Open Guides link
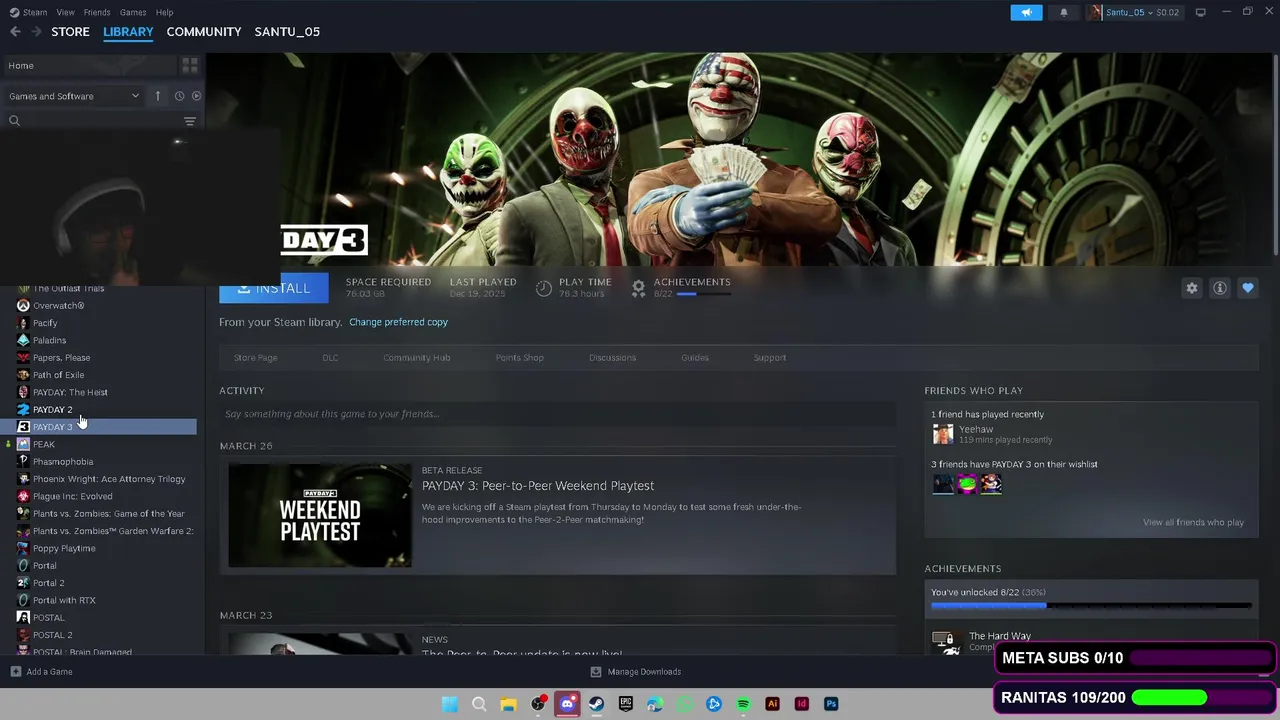Image resolution: width=1280 pixels, height=720 pixels. pos(695,357)
